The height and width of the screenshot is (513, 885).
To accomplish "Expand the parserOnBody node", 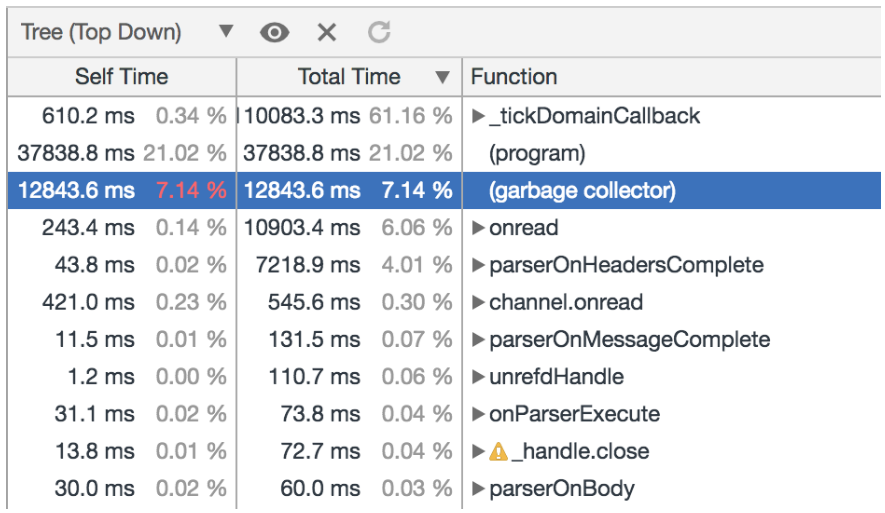I will [x=478, y=489].
